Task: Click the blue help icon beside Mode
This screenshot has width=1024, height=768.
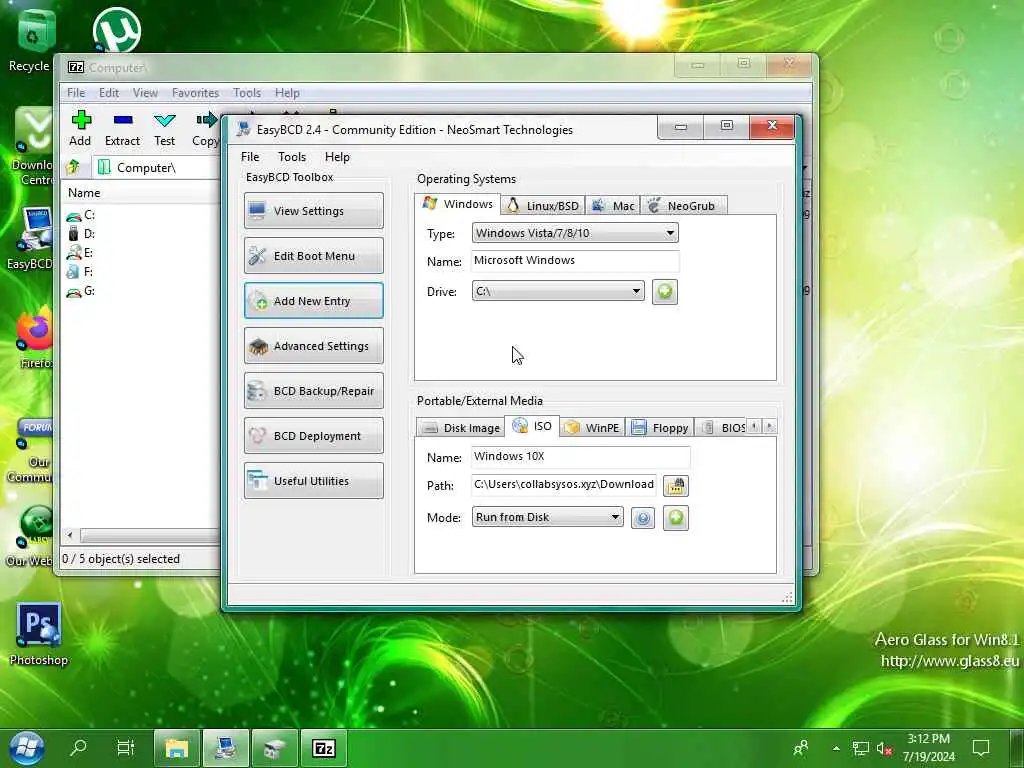Action: point(643,519)
